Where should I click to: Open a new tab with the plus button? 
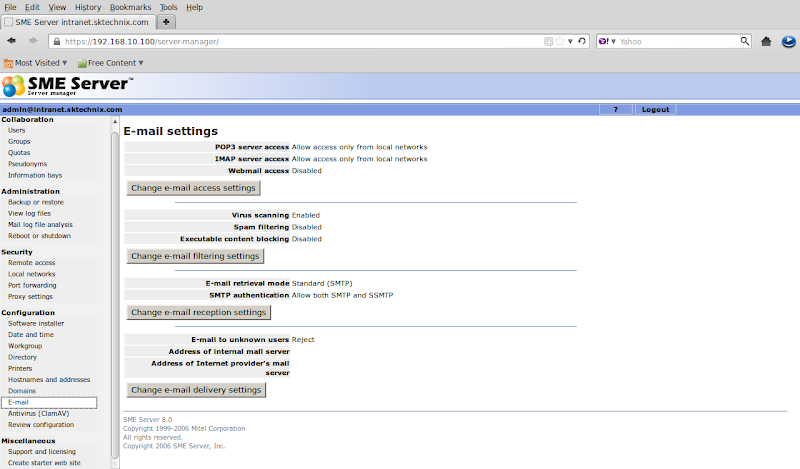click(x=166, y=22)
